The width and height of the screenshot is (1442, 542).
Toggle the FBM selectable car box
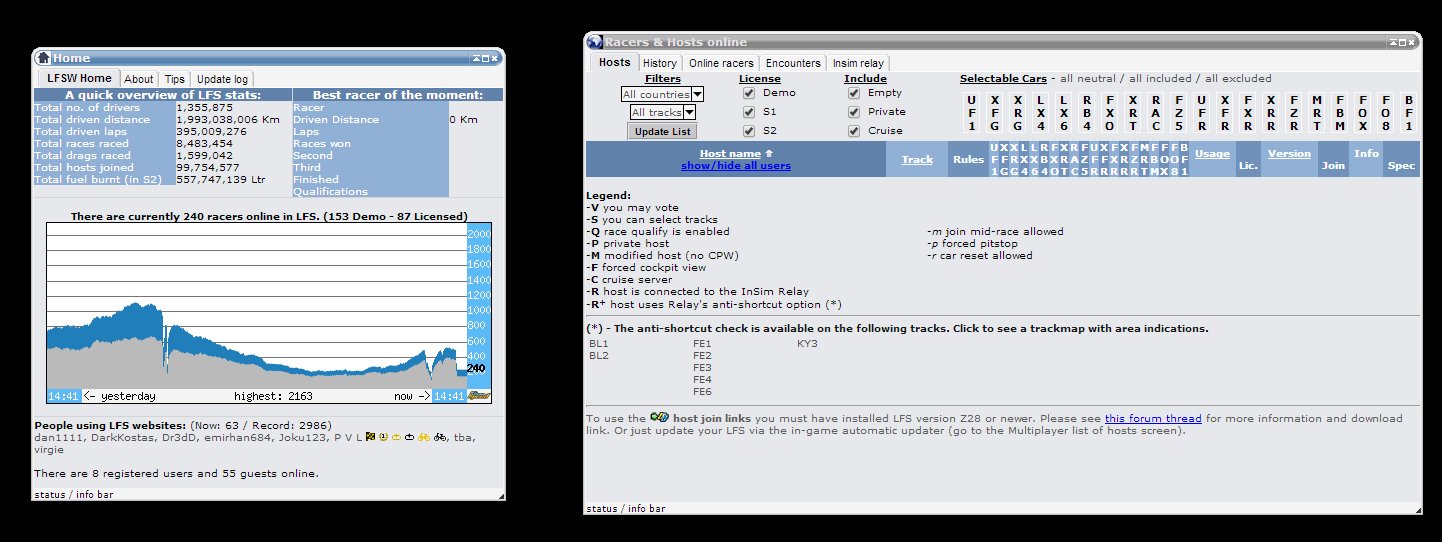click(1340, 113)
